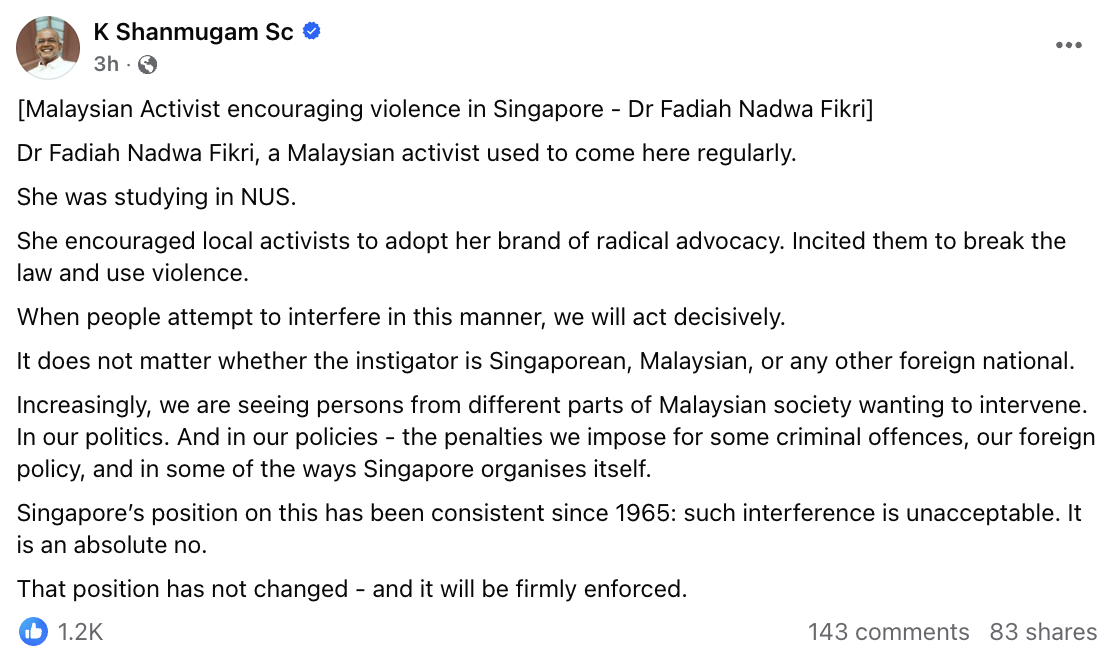1112x658 pixels.
Task: Click the bracketed headline about Malaysian Activist
Action: (x=445, y=109)
